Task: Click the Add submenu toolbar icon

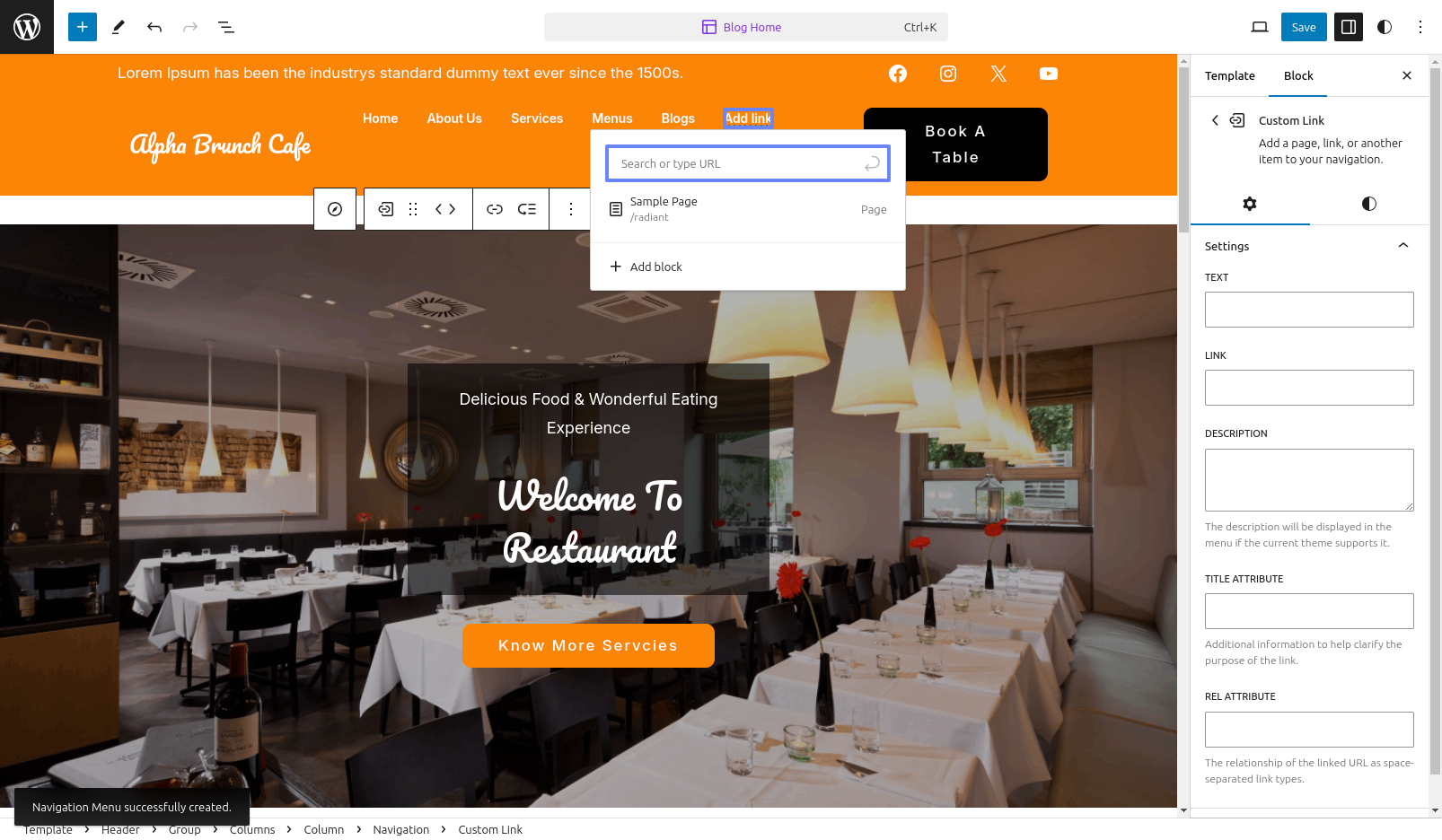Action: click(x=527, y=209)
